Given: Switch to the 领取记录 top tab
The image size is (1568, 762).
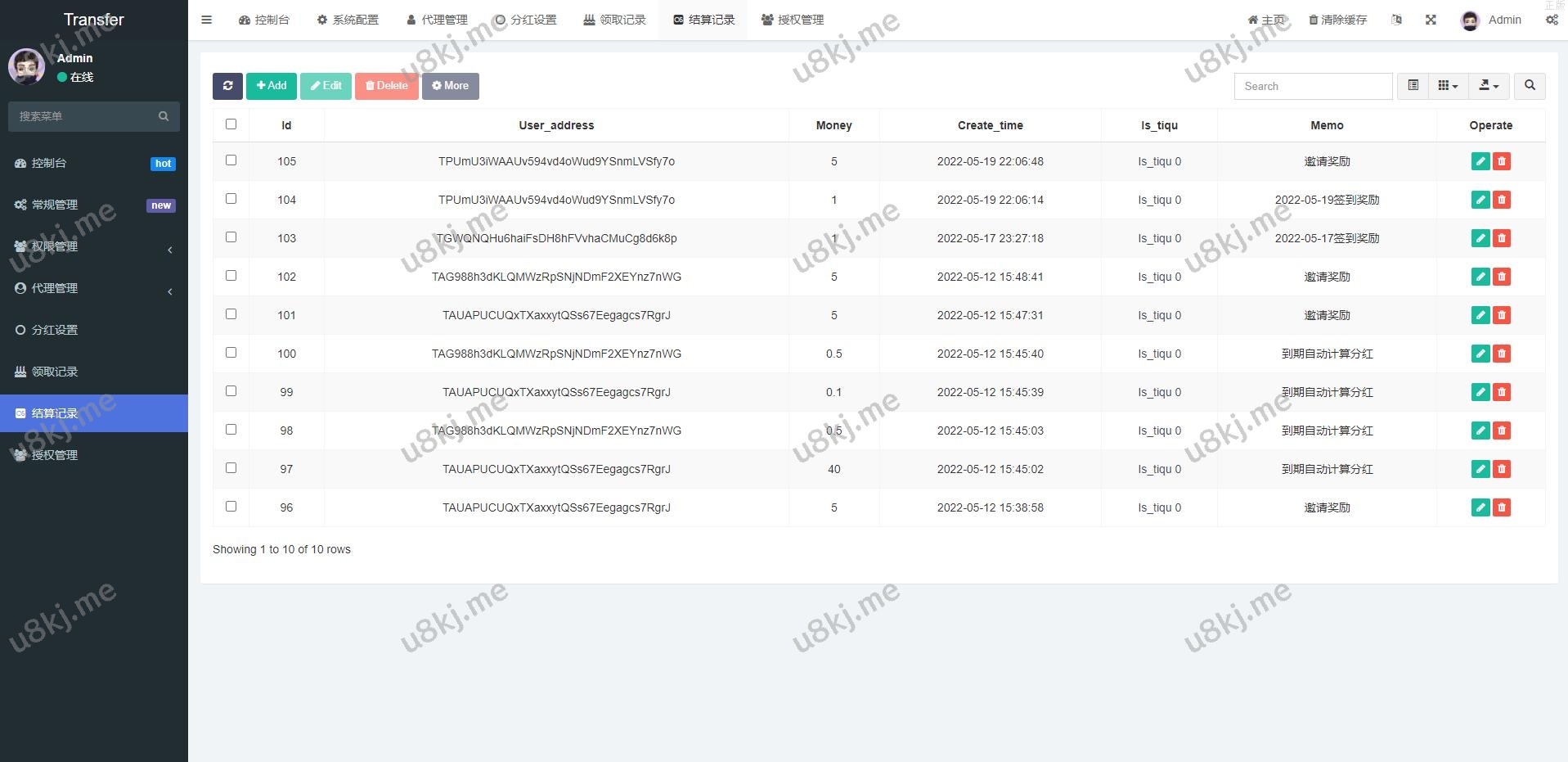Looking at the screenshot, I should 615,20.
